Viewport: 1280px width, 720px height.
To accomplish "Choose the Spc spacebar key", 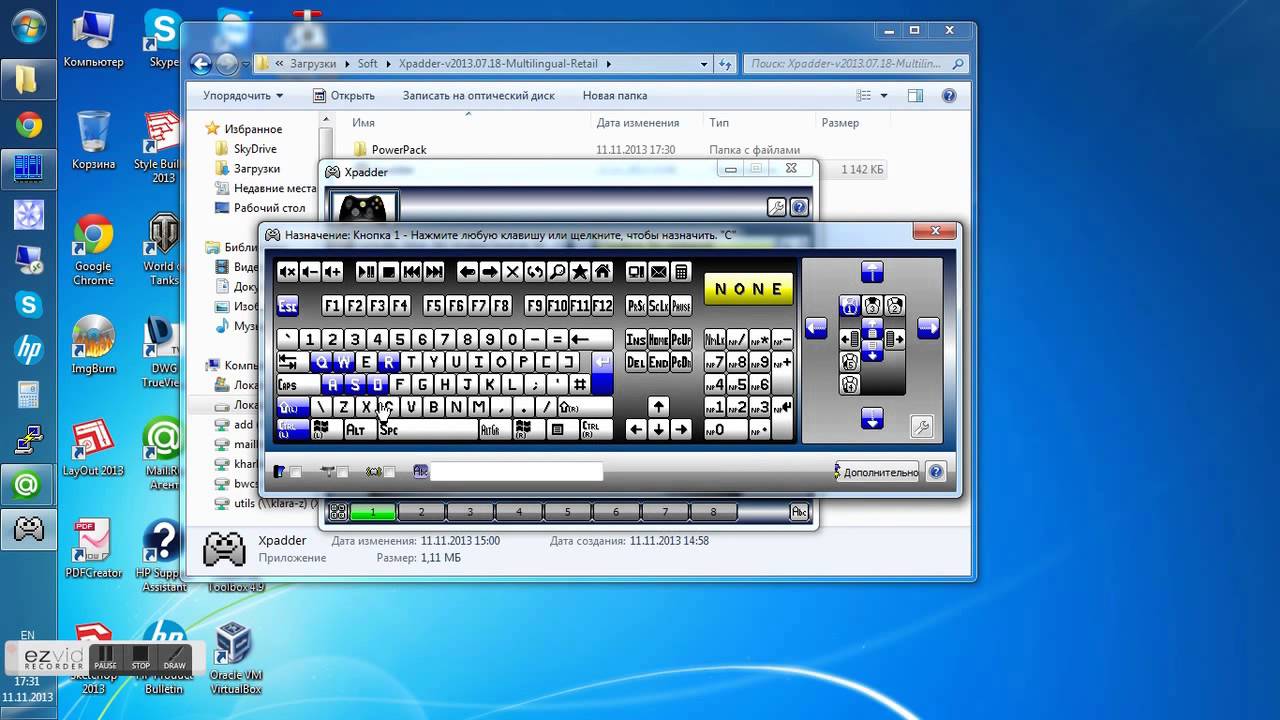I will [x=428, y=430].
